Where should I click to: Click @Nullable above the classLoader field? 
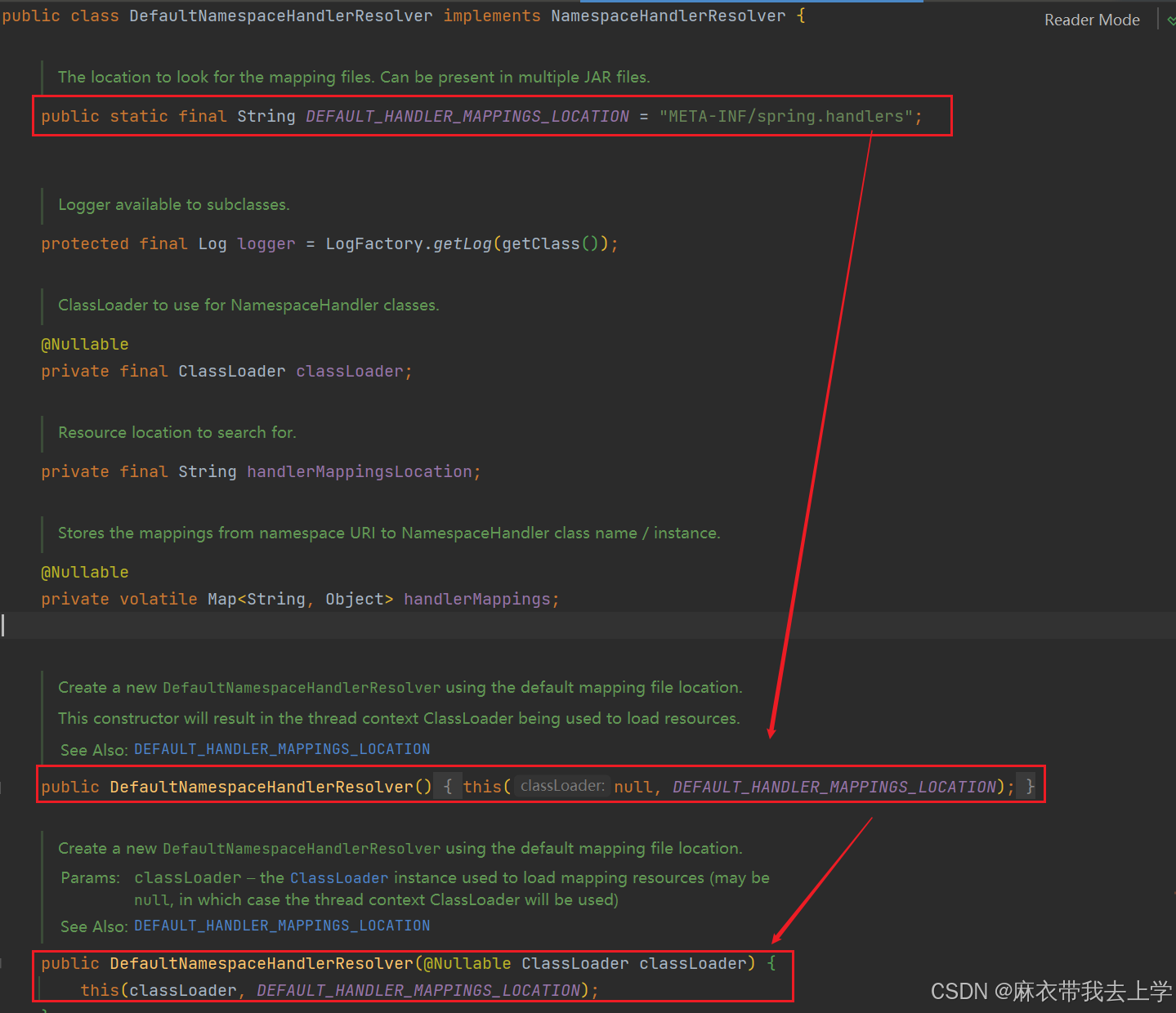click(x=85, y=344)
